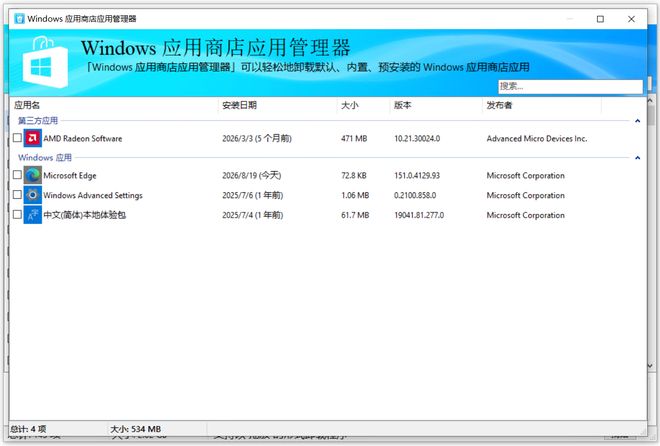660x446 pixels.
Task: Click the Advanced Micro Devices Inc. publisher cell
Action: (x=537, y=138)
